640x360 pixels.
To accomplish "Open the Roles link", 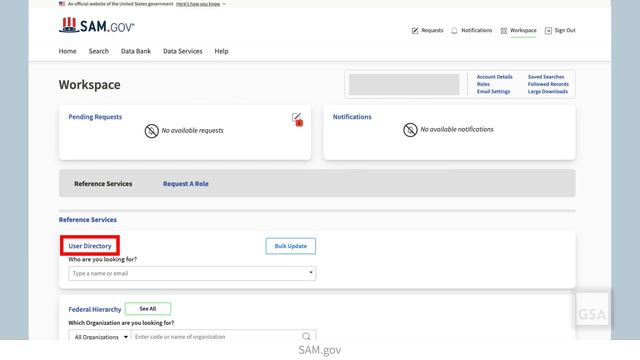I will pyautogui.click(x=483, y=84).
